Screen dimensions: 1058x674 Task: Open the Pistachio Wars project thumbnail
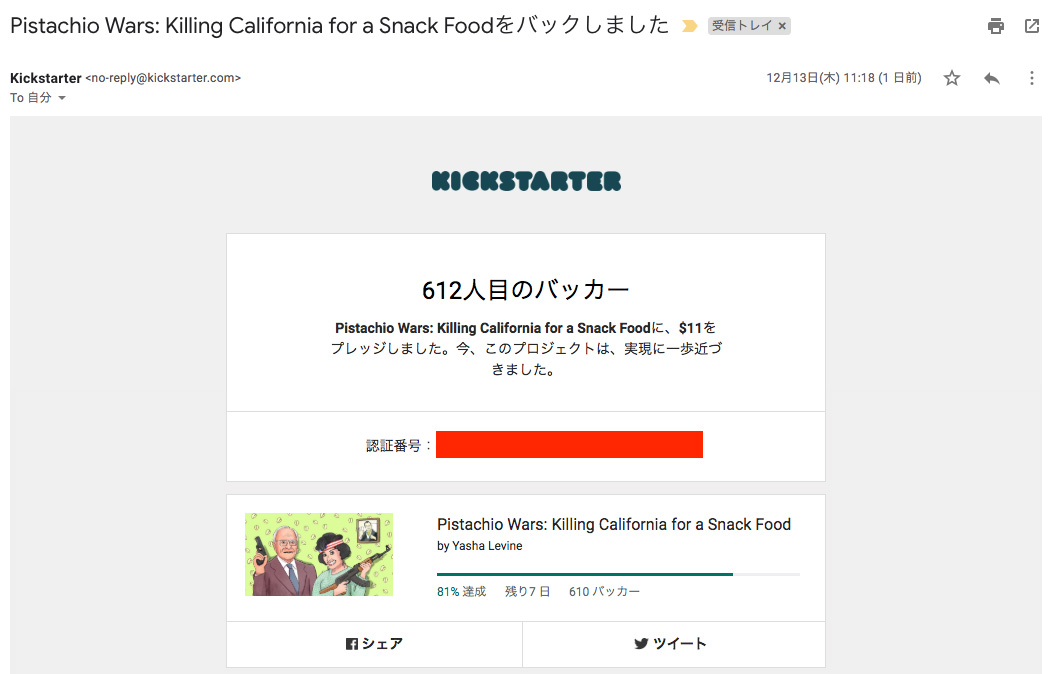click(319, 555)
